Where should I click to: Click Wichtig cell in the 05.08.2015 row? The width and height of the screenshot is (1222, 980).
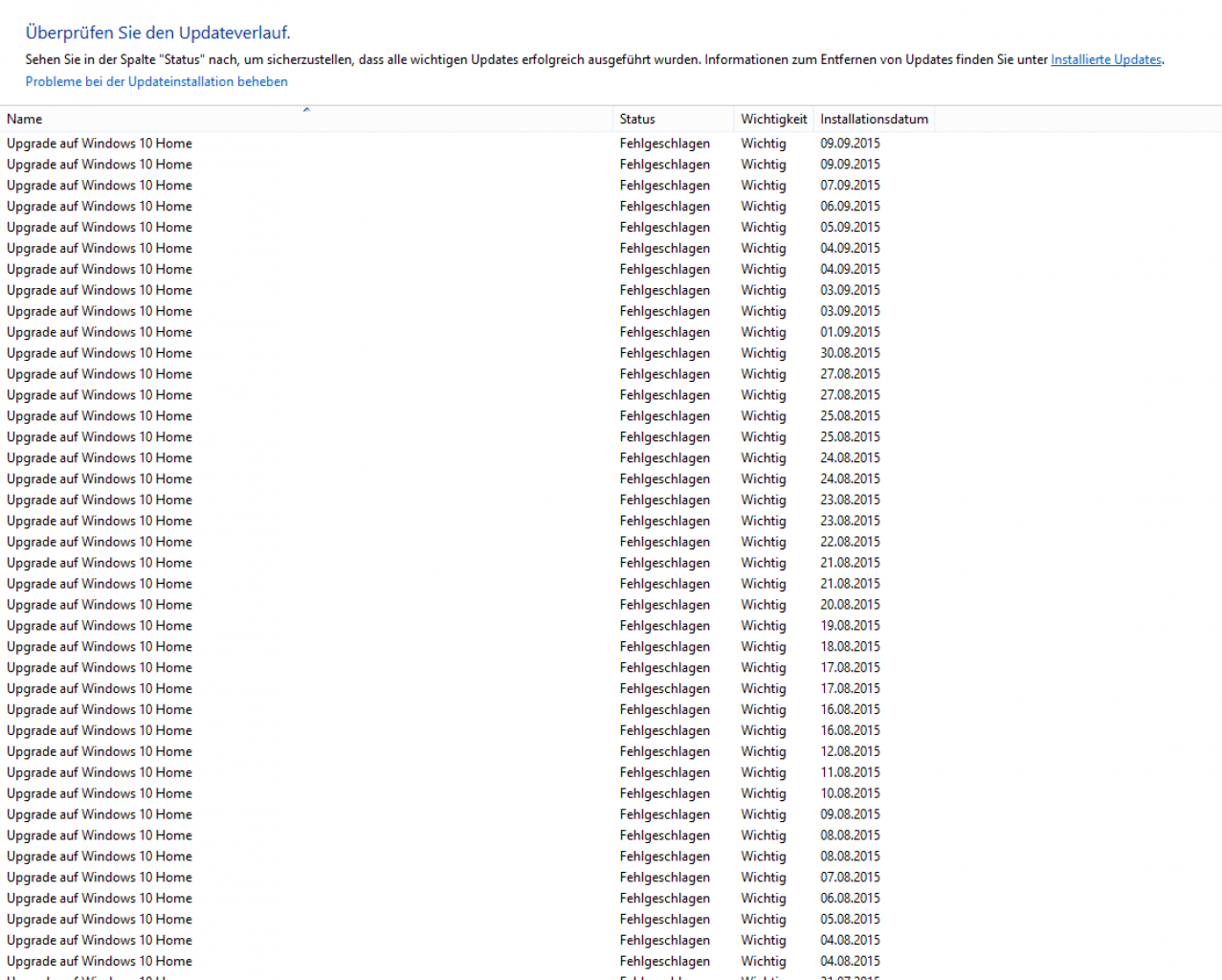[764, 920]
